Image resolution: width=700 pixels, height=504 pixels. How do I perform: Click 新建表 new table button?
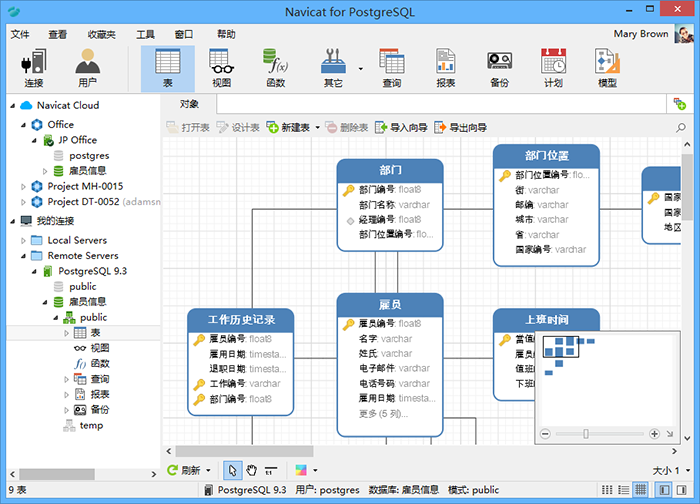(288, 128)
